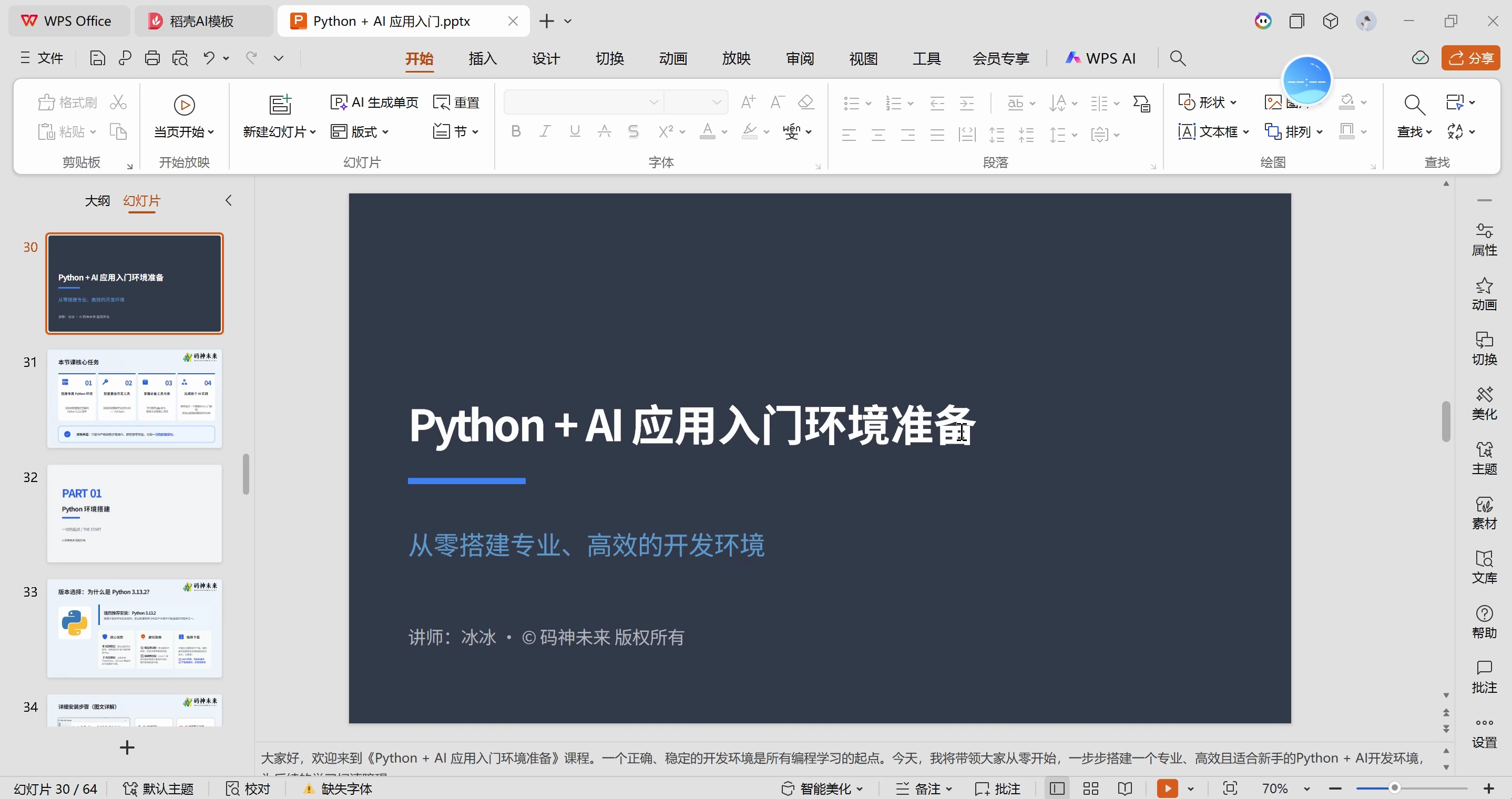Click AI Generate Single Page button
1512x799 pixels.
[x=374, y=102]
